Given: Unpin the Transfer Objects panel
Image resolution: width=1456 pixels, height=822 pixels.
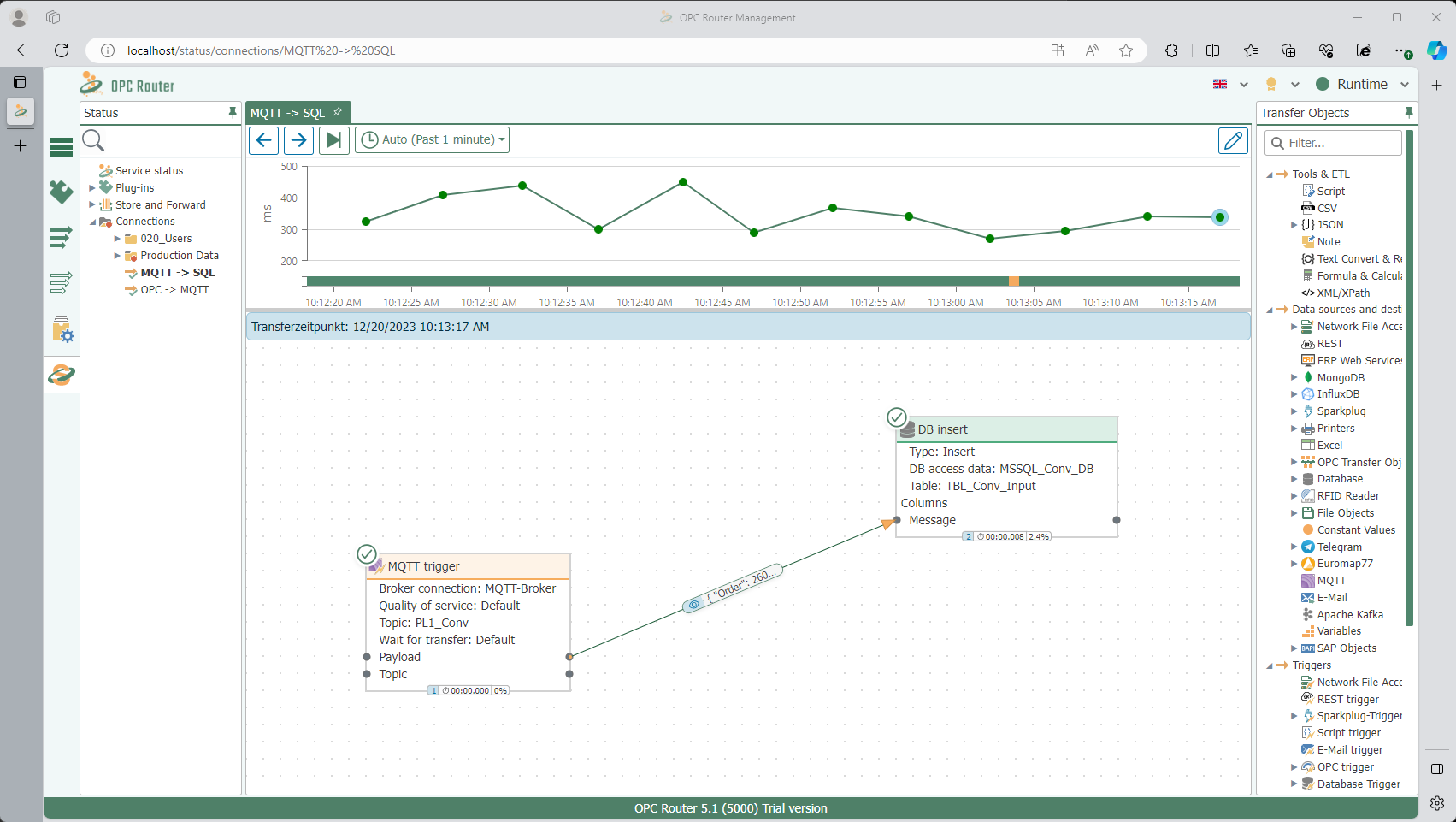Looking at the screenshot, I should [x=1409, y=112].
